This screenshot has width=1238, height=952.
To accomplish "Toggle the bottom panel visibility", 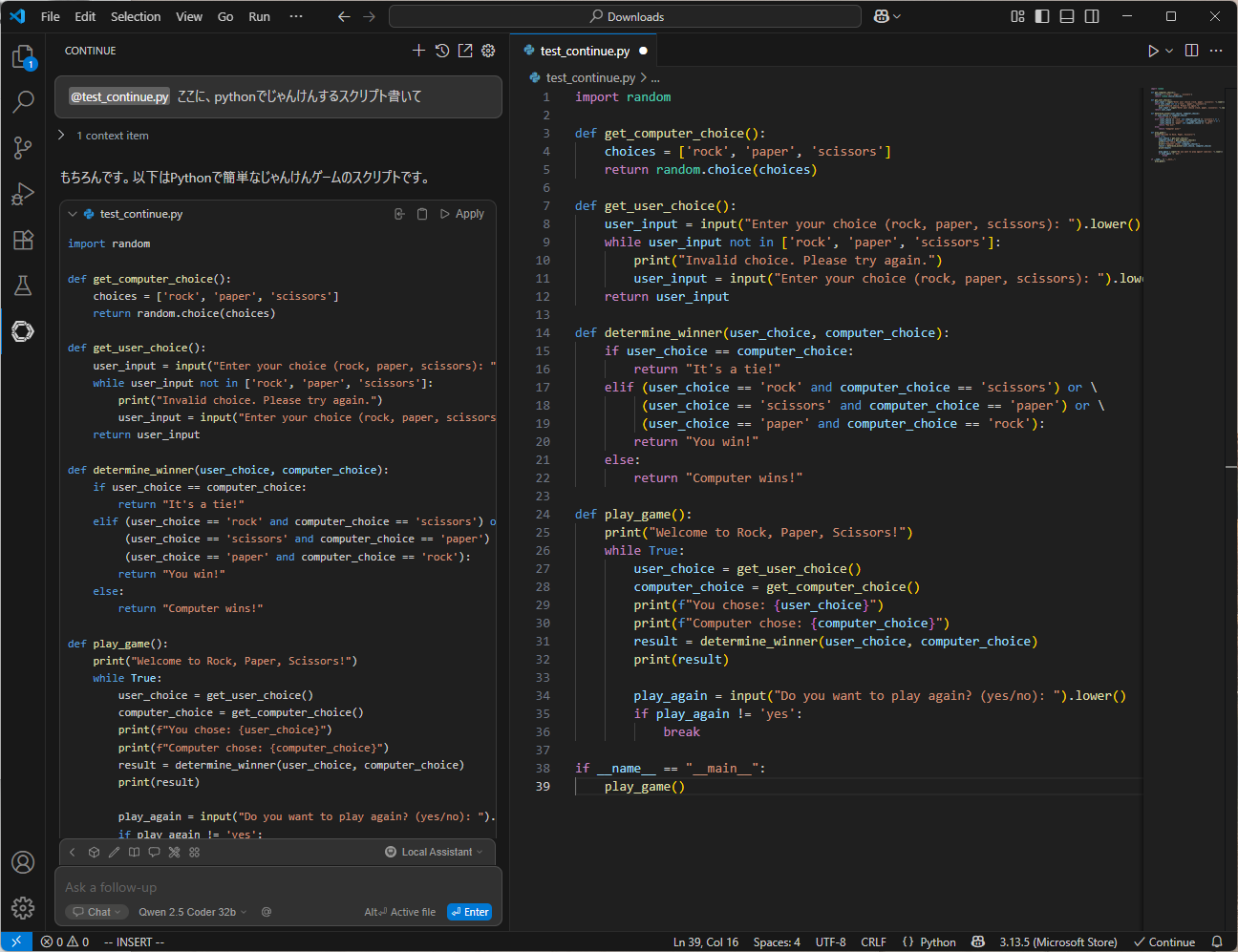I will coord(1067,16).
